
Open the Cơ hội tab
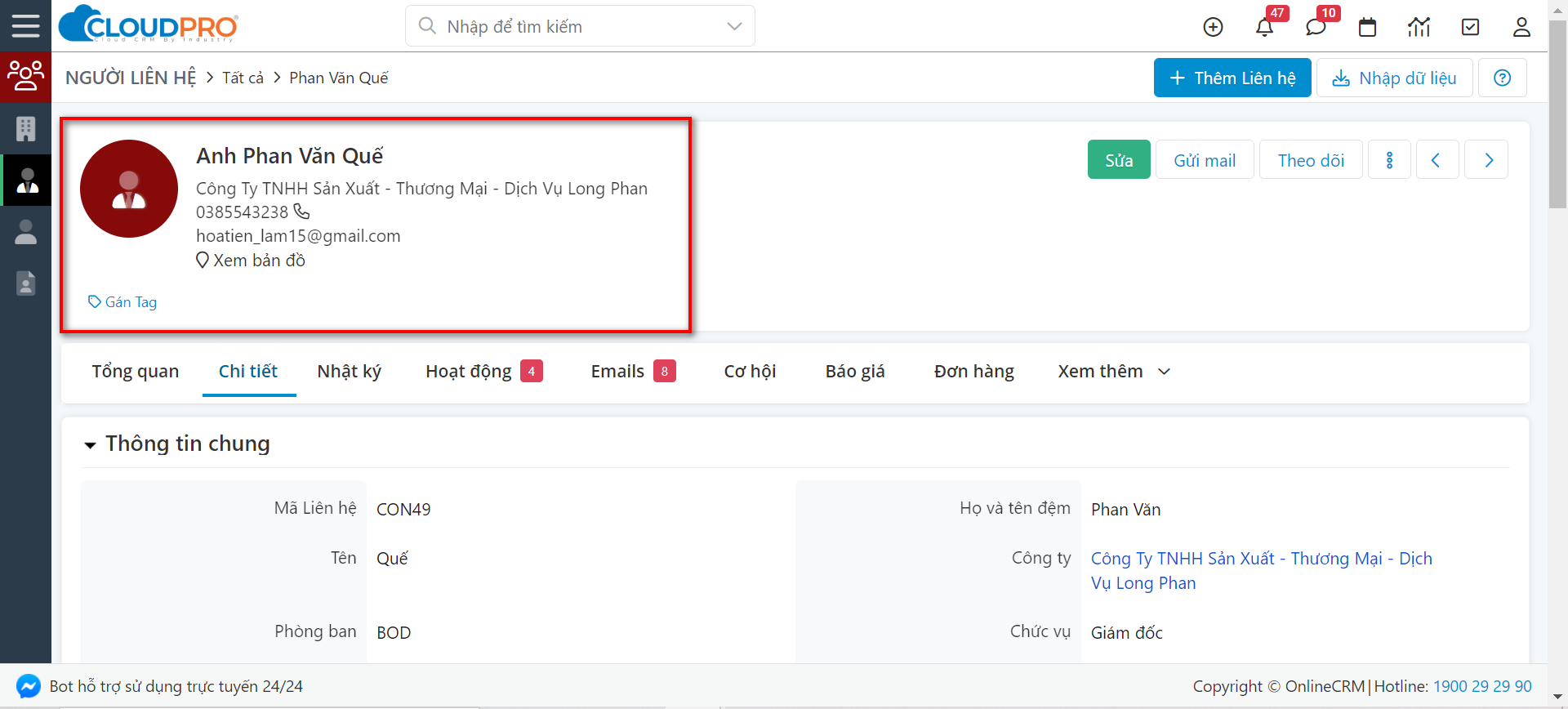point(750,372)
